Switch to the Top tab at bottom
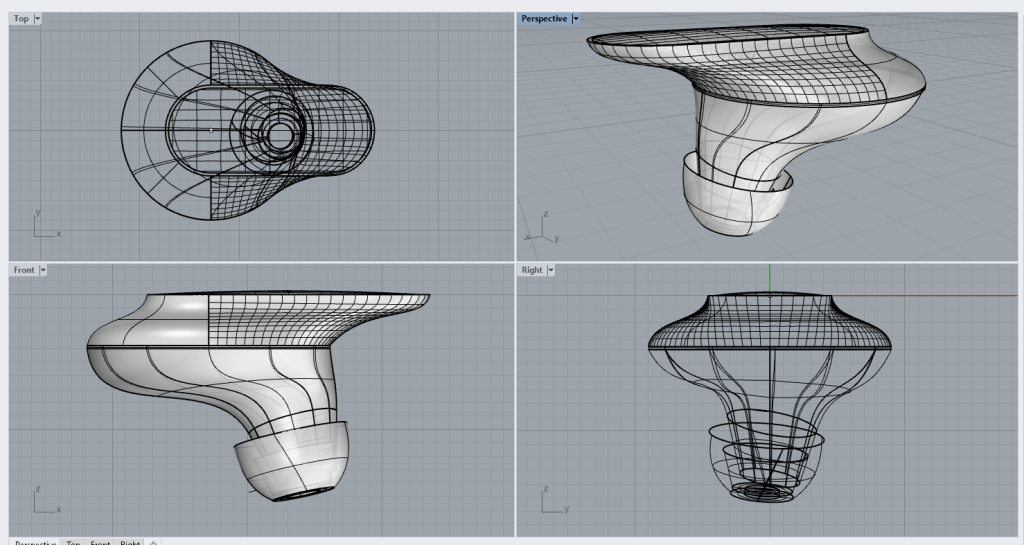This screenshot has width=1024, height=545. tap(73, 542)
